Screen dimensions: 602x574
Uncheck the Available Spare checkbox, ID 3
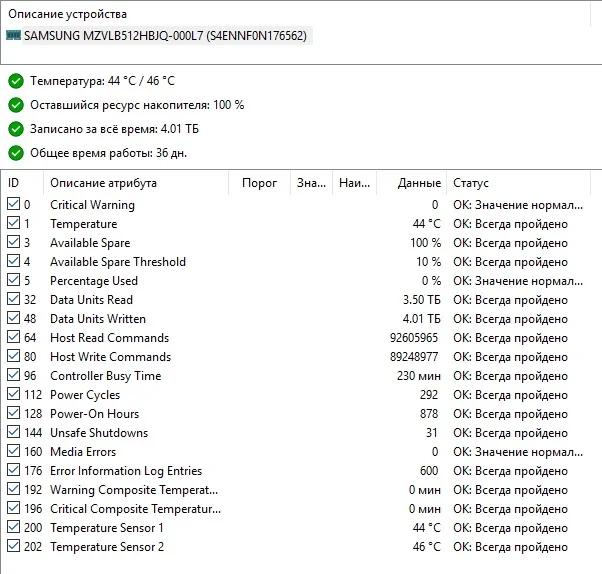point(13,242)
